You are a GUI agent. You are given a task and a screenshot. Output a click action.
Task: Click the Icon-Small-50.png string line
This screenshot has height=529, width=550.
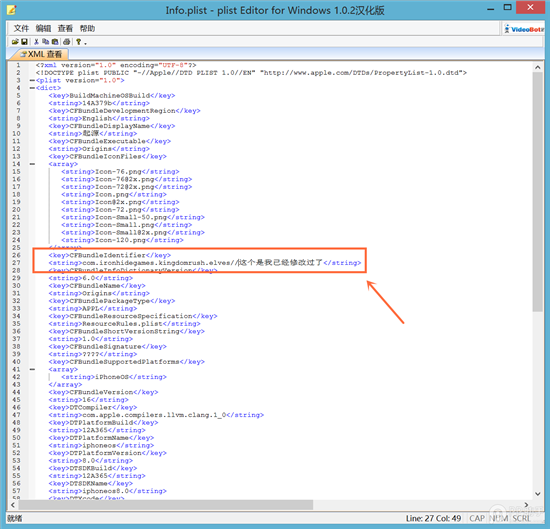click(x=133, y=217)
